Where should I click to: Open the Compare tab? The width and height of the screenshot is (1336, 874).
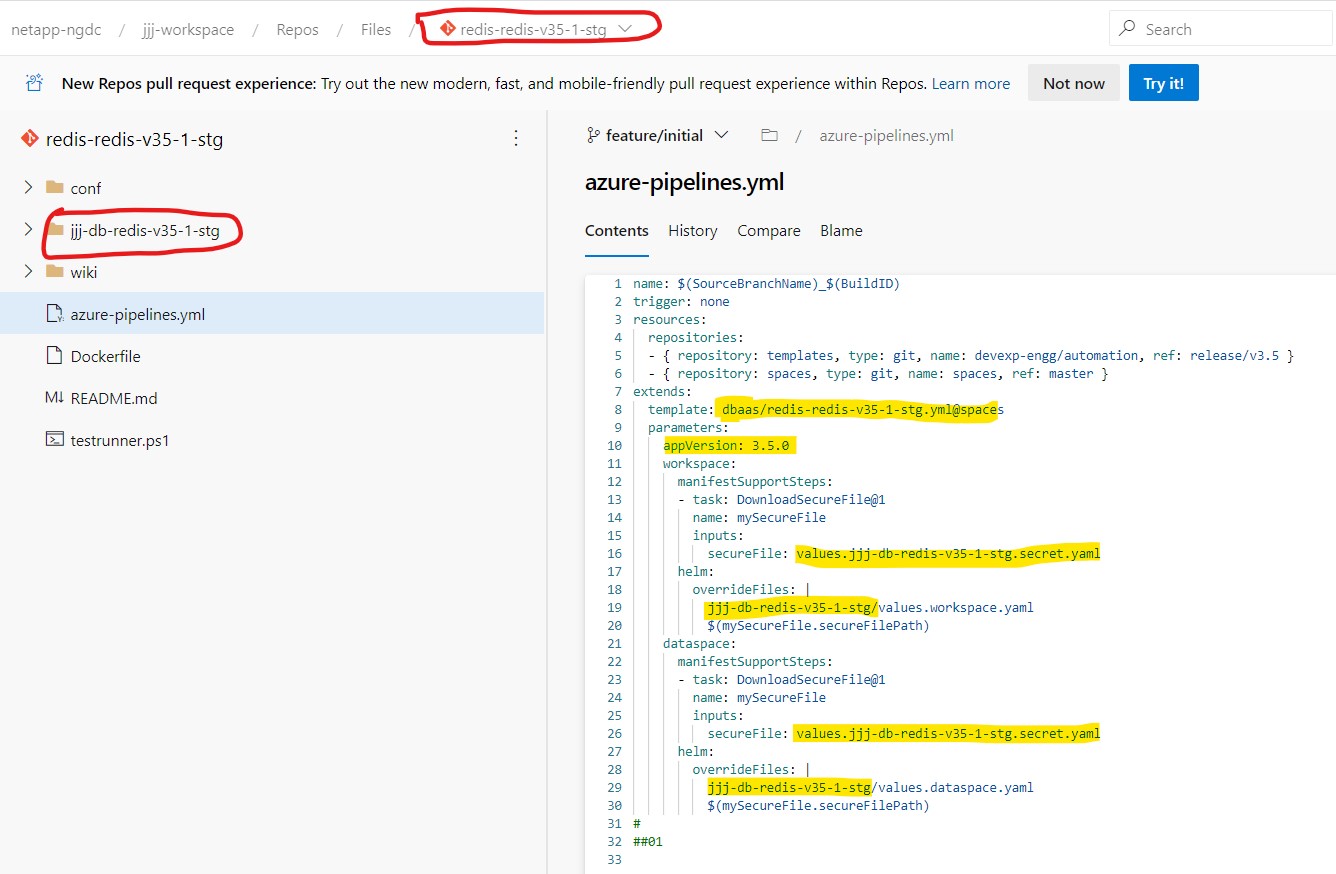click(768, 230)
